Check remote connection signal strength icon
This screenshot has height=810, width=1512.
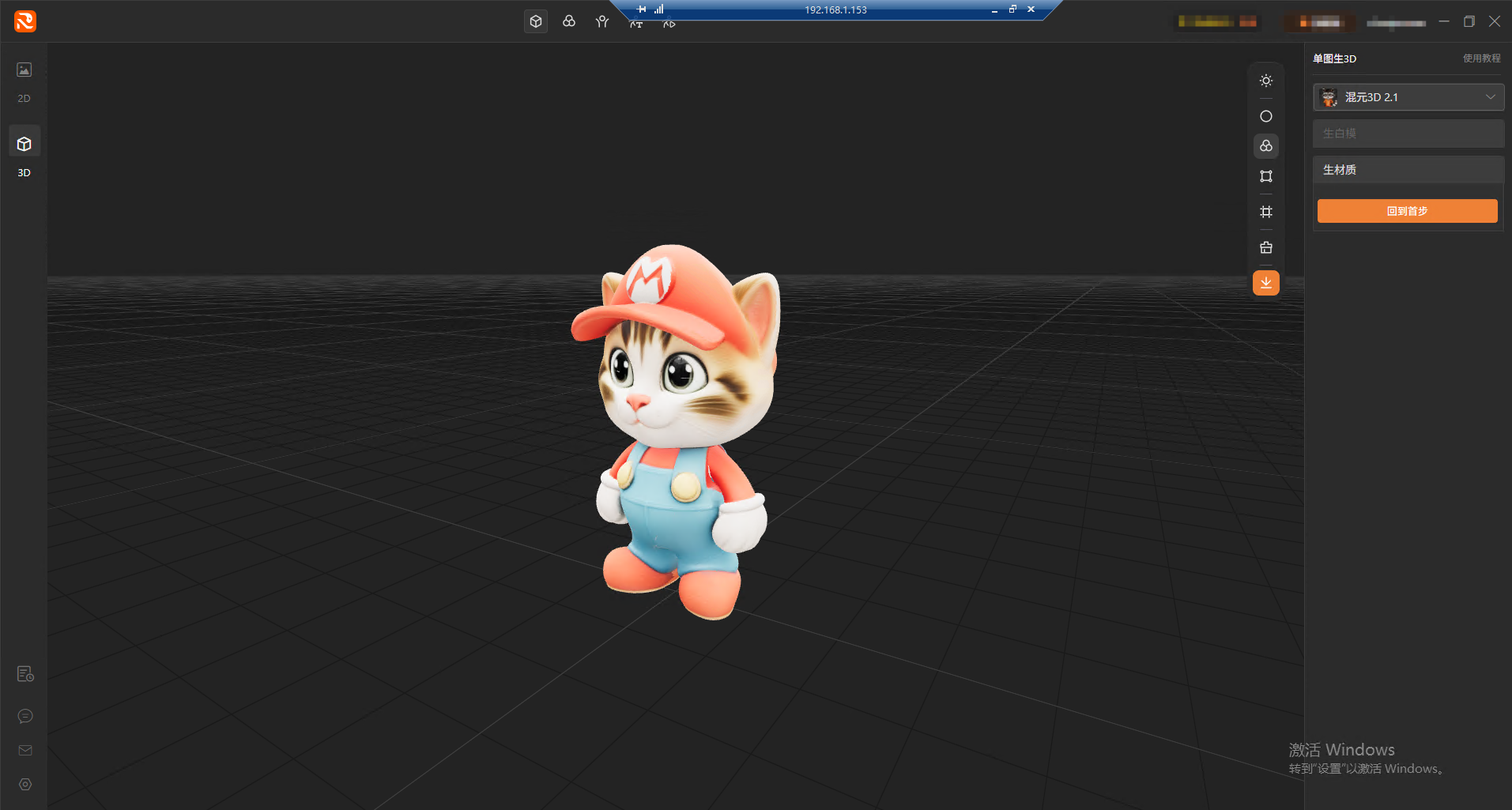click(659, 9)
